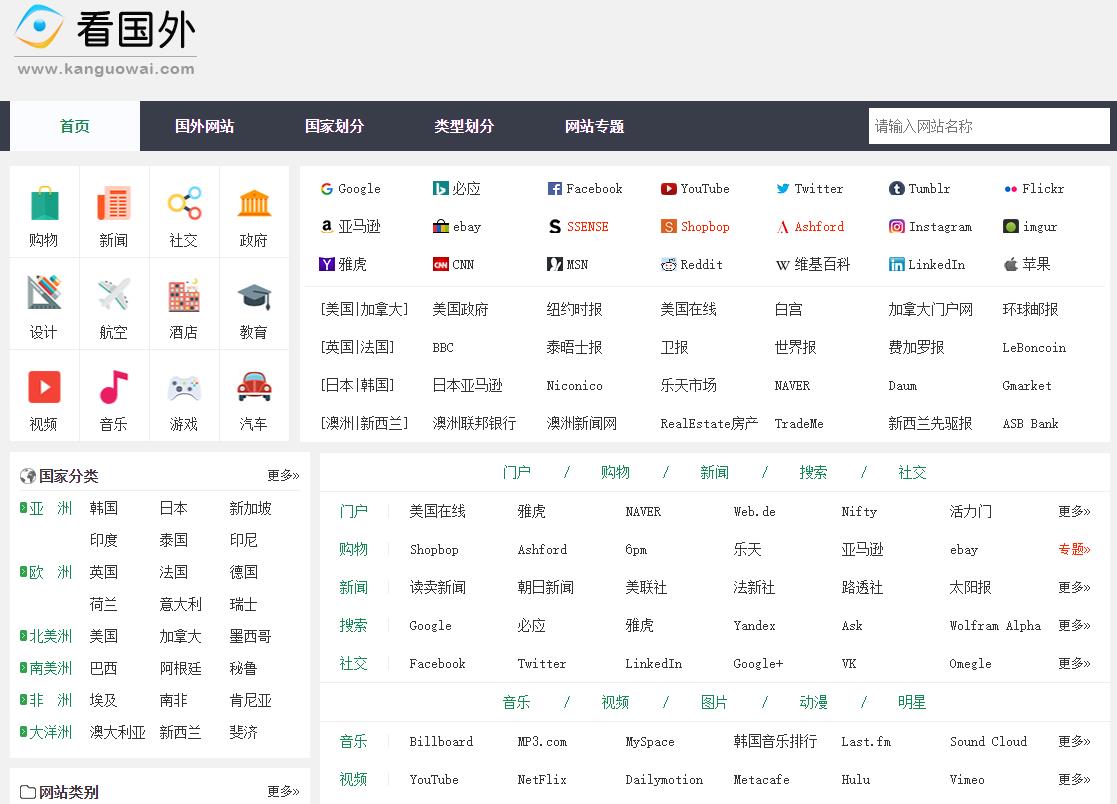Open the 视频 video play icon

tap(44, 387)
